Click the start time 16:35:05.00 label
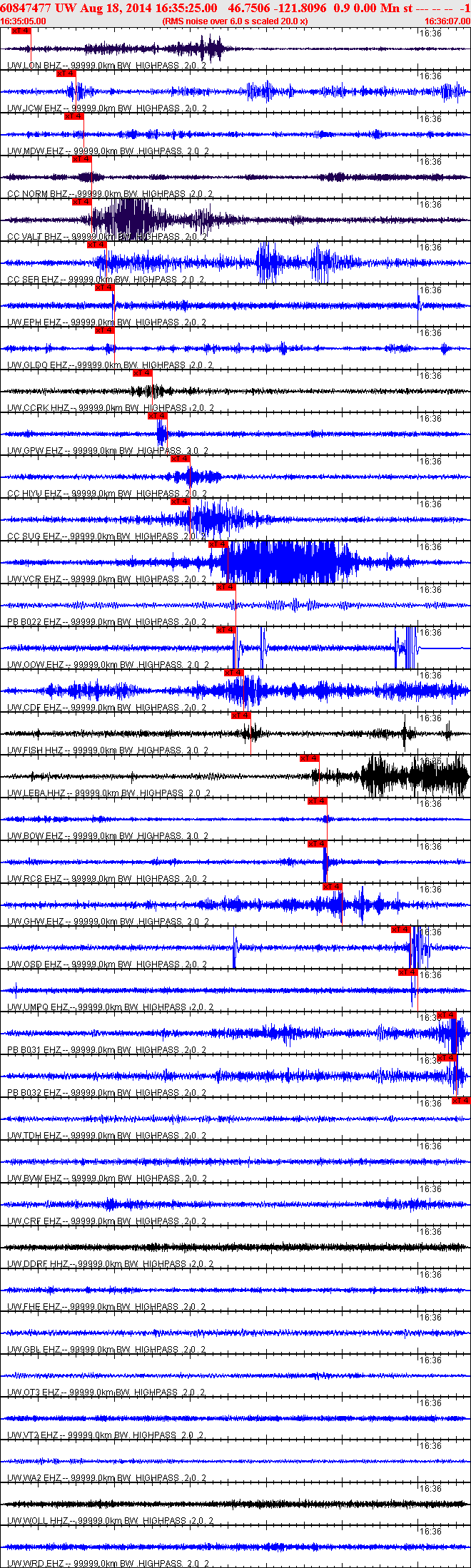The height and width of the screenshot is (1568, 471). pos(23,21)
